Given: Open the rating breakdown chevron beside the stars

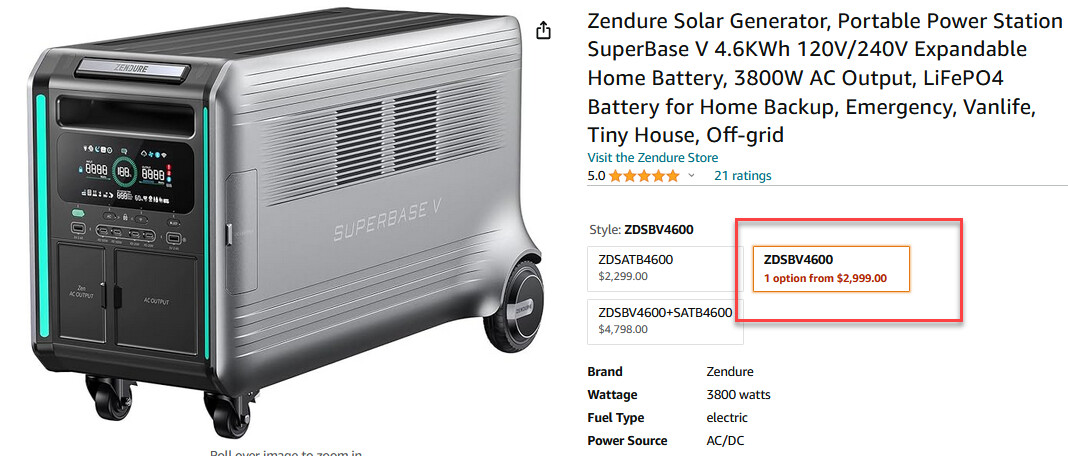Looking at the screenshot, I should pyautogui.click(x=691, y=176).
